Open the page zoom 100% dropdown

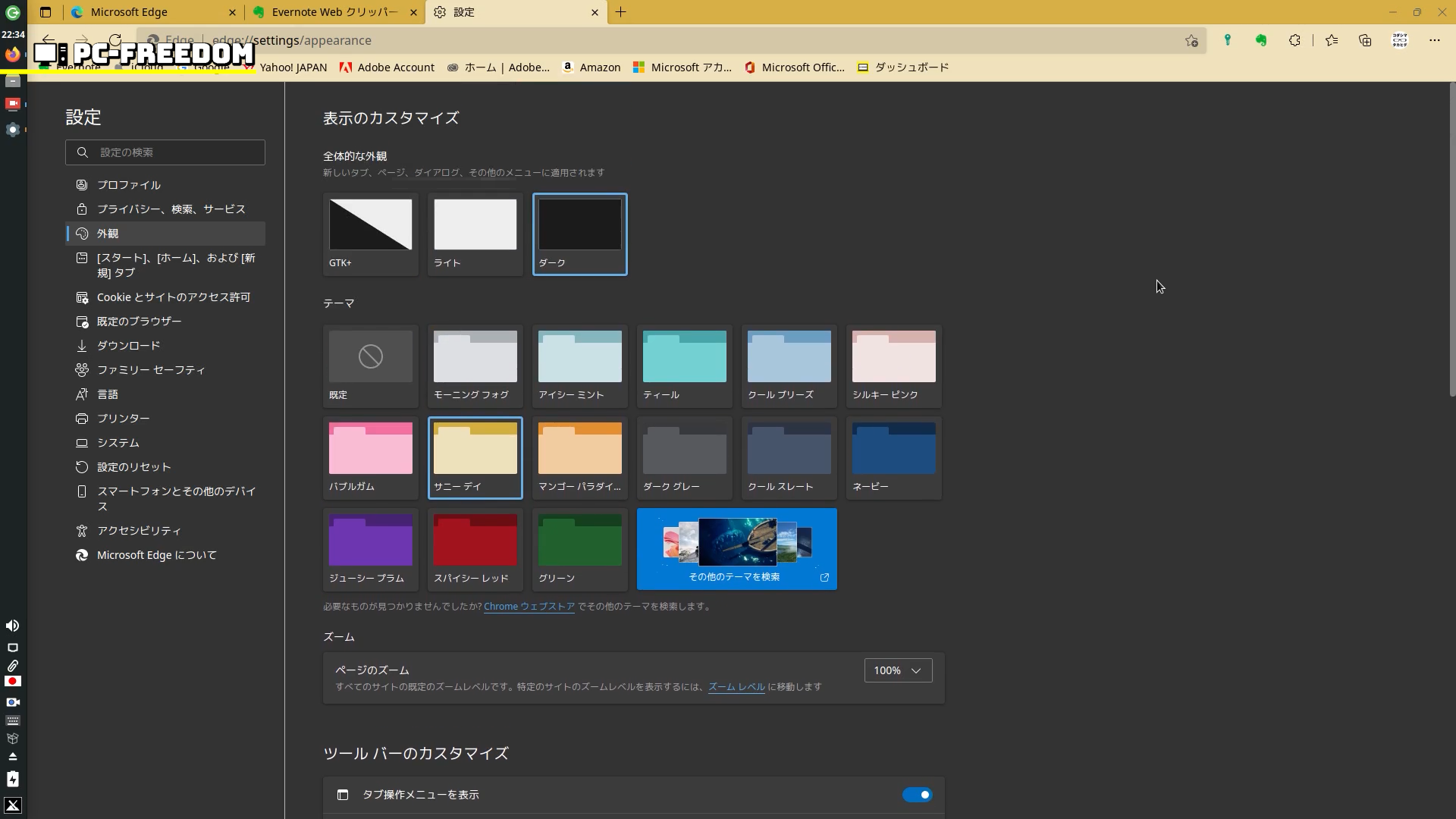(x=898, y=670)
